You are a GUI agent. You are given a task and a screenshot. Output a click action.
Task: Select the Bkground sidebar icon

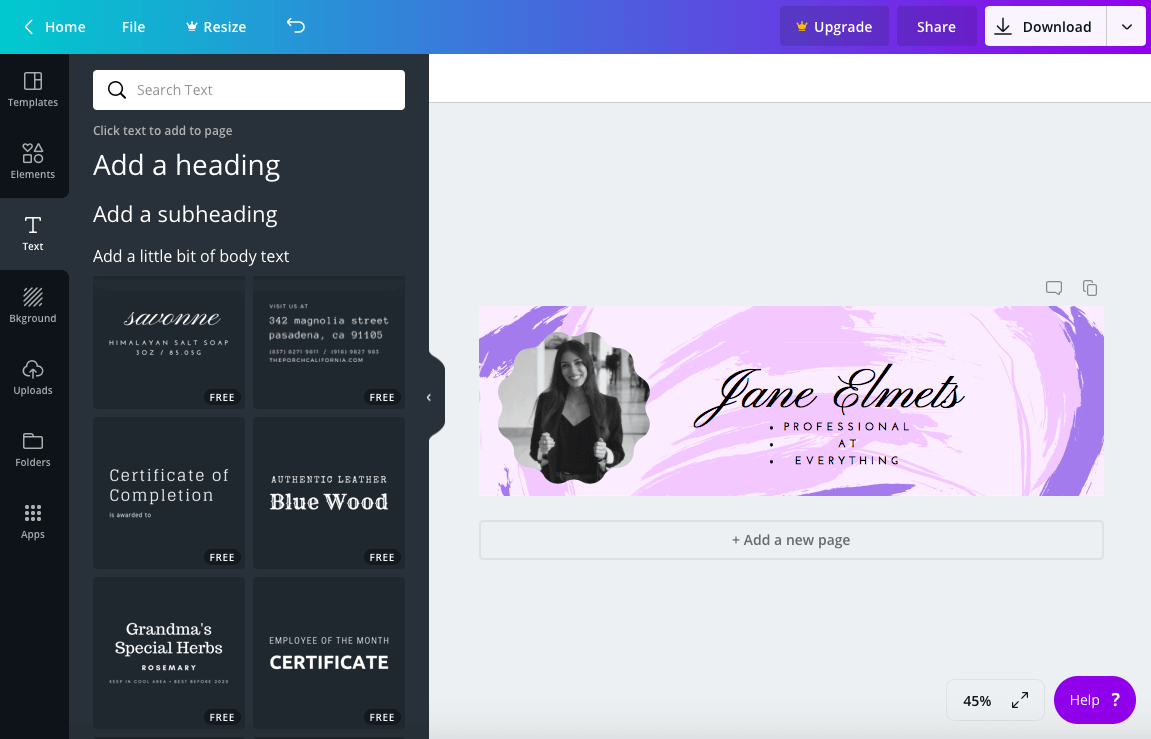33,305
